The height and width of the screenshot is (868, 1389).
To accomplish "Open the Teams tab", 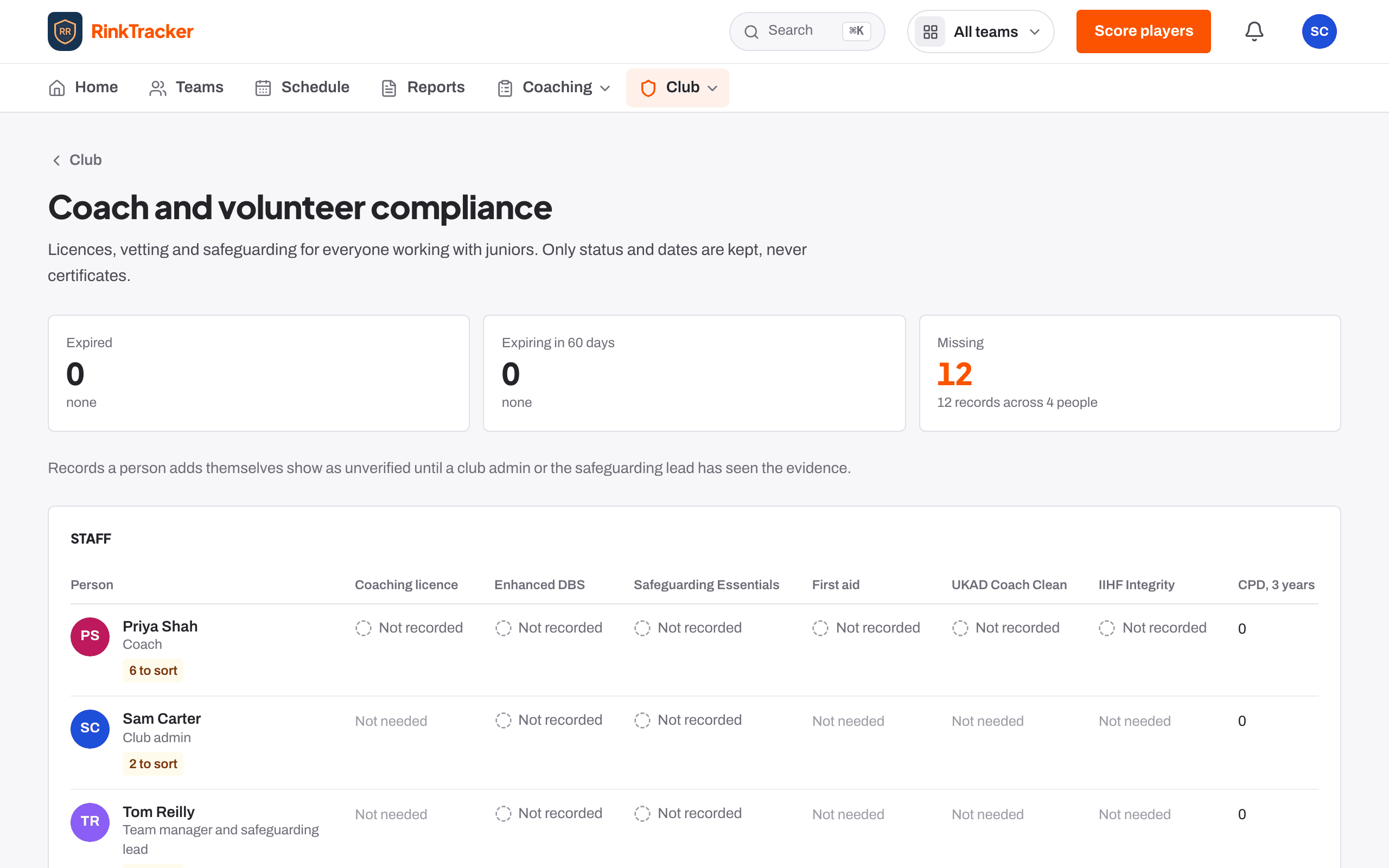I will coord(187,88).
